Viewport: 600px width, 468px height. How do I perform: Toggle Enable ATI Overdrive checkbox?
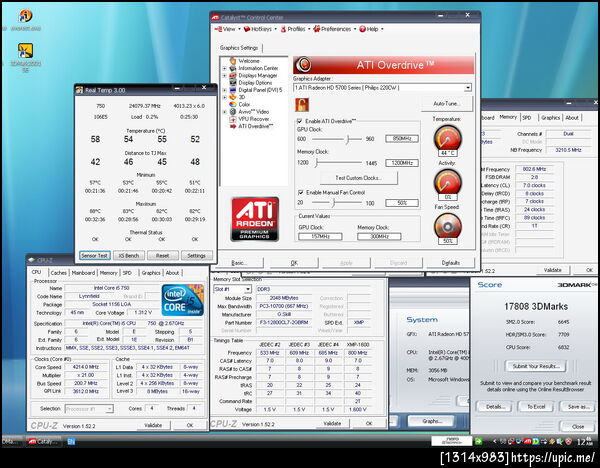300,121
